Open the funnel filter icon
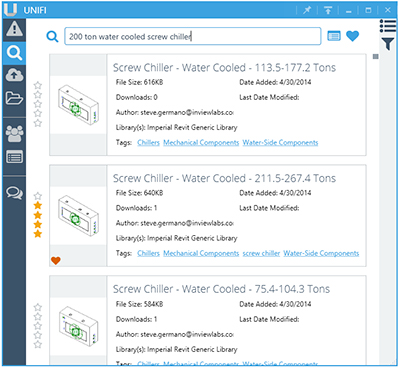The width and height of the screenshot is (400, 368). click(x=388, y=44)
